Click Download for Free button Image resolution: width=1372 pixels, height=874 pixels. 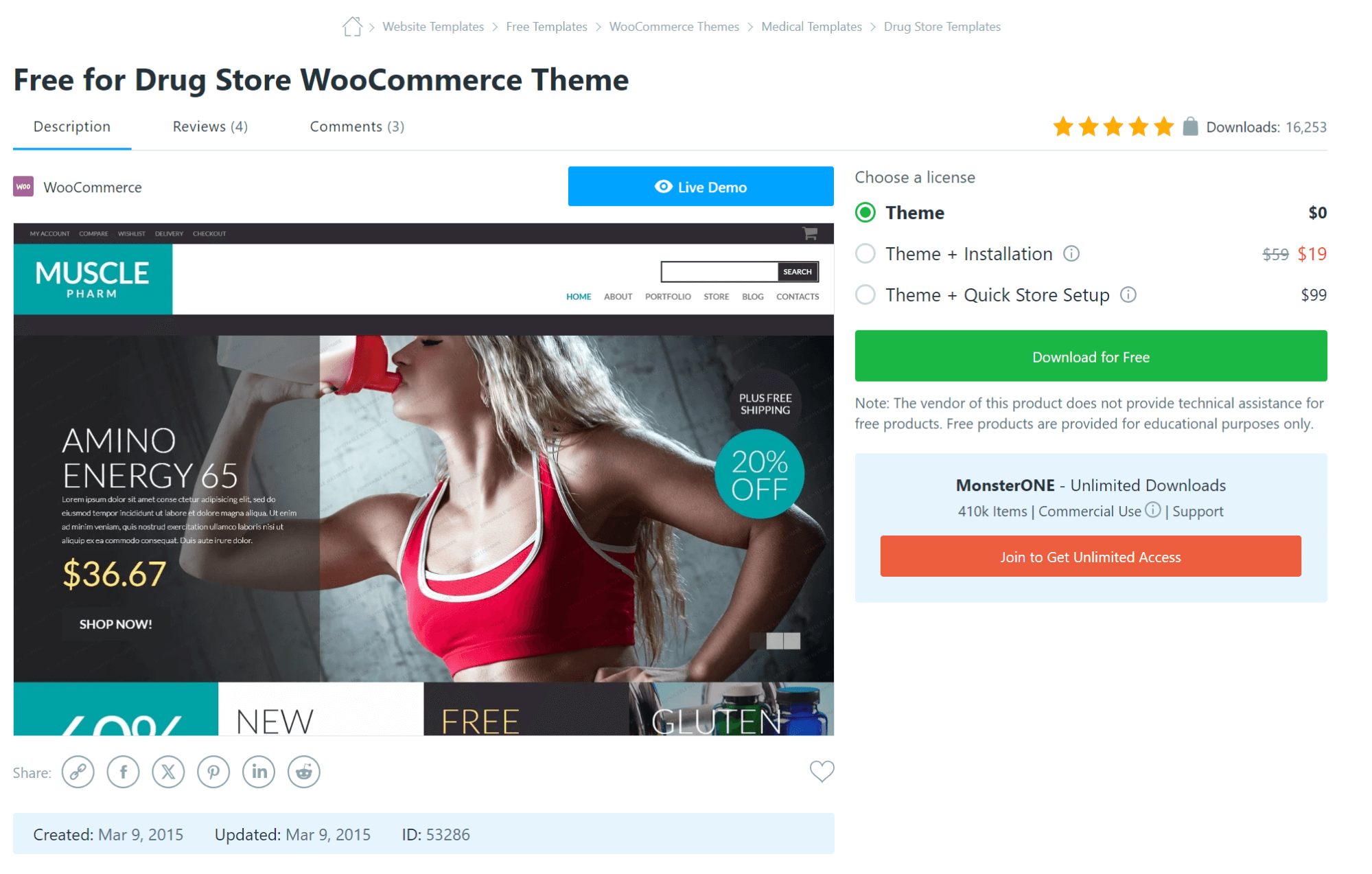(1091, 356)
